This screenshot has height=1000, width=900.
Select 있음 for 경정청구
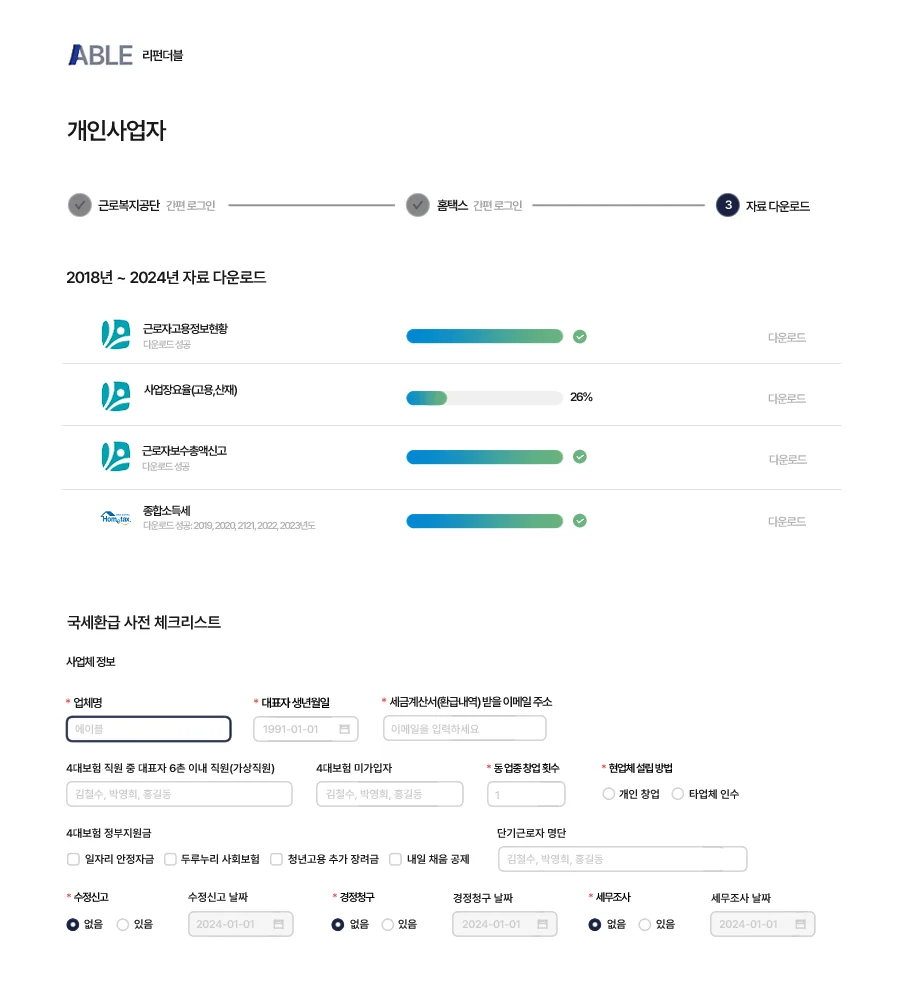click(x=388, y=924)
